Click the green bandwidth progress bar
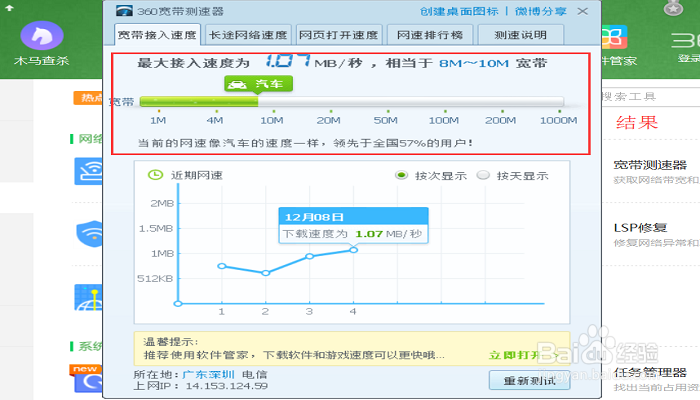Screen dimensions: 700x400 point(199,102)
